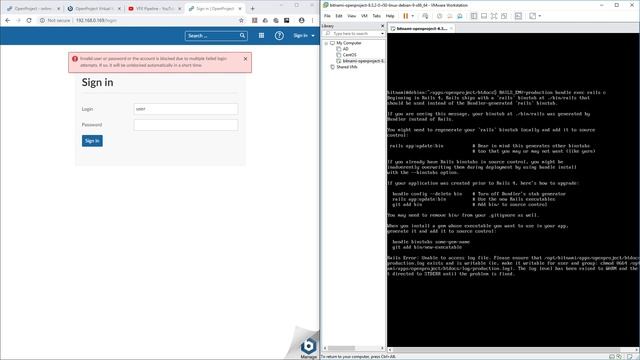Reload the OpenProject sign-in page
The height and width of the screenshot is (360, 640).
pos(29,20)
